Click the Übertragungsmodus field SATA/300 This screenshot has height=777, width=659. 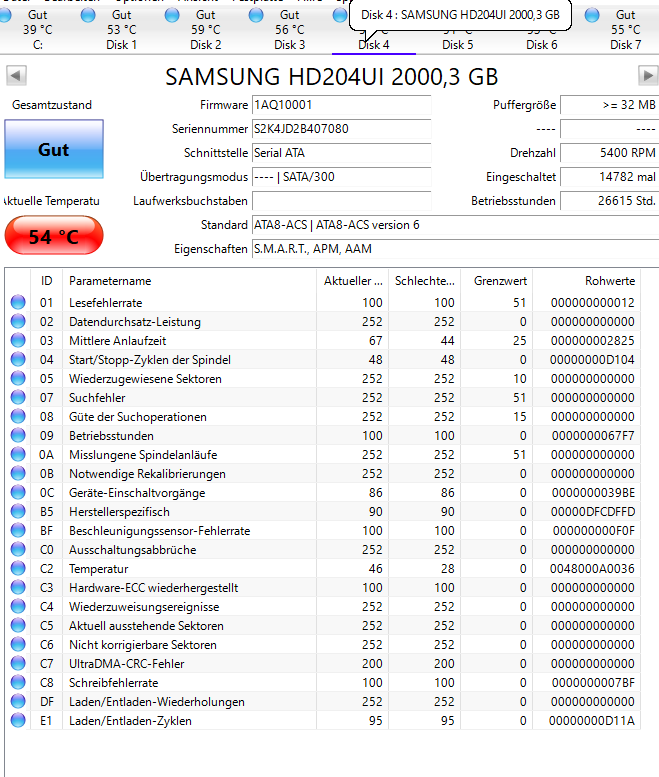pos(341,177)
